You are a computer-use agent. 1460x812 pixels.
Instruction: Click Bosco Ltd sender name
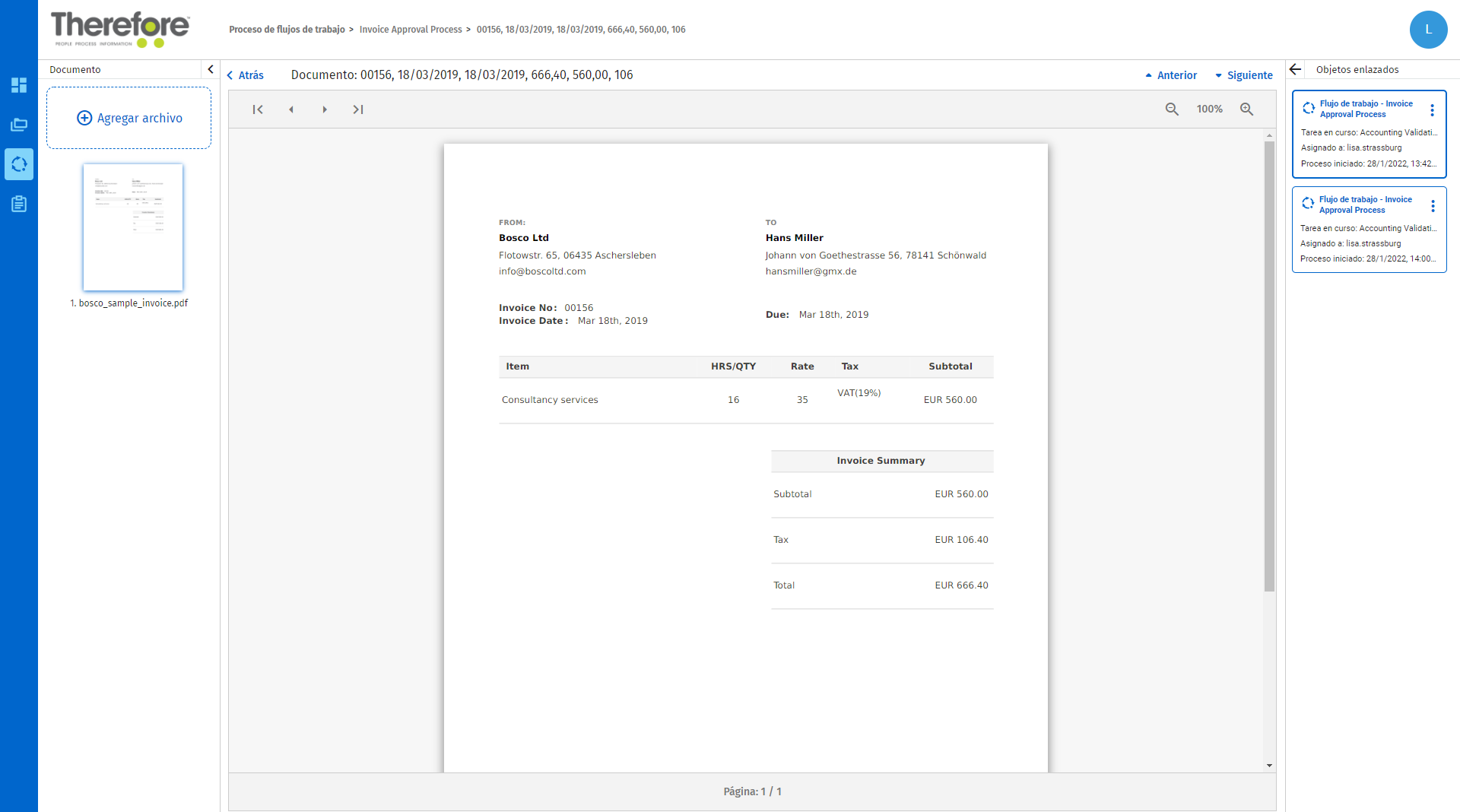pos(524,238)
